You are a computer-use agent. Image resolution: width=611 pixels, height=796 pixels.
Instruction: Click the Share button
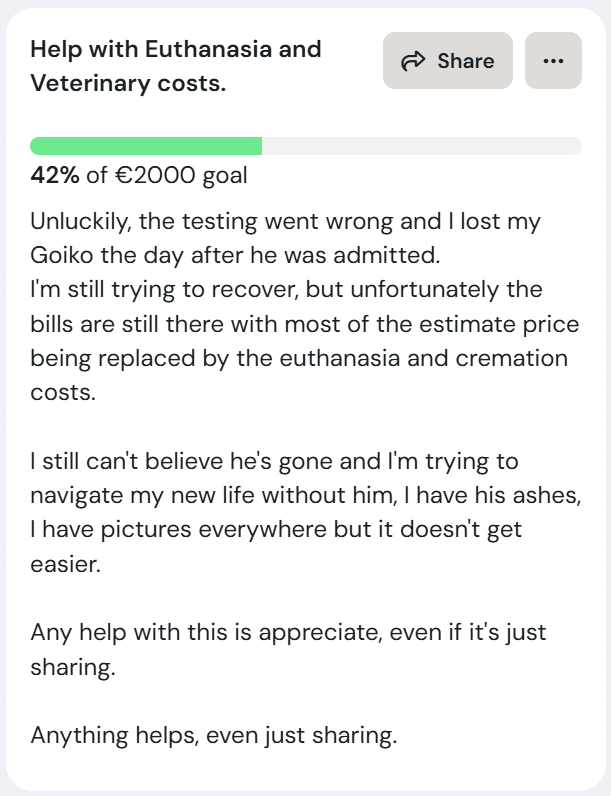(x=447, y=61)
